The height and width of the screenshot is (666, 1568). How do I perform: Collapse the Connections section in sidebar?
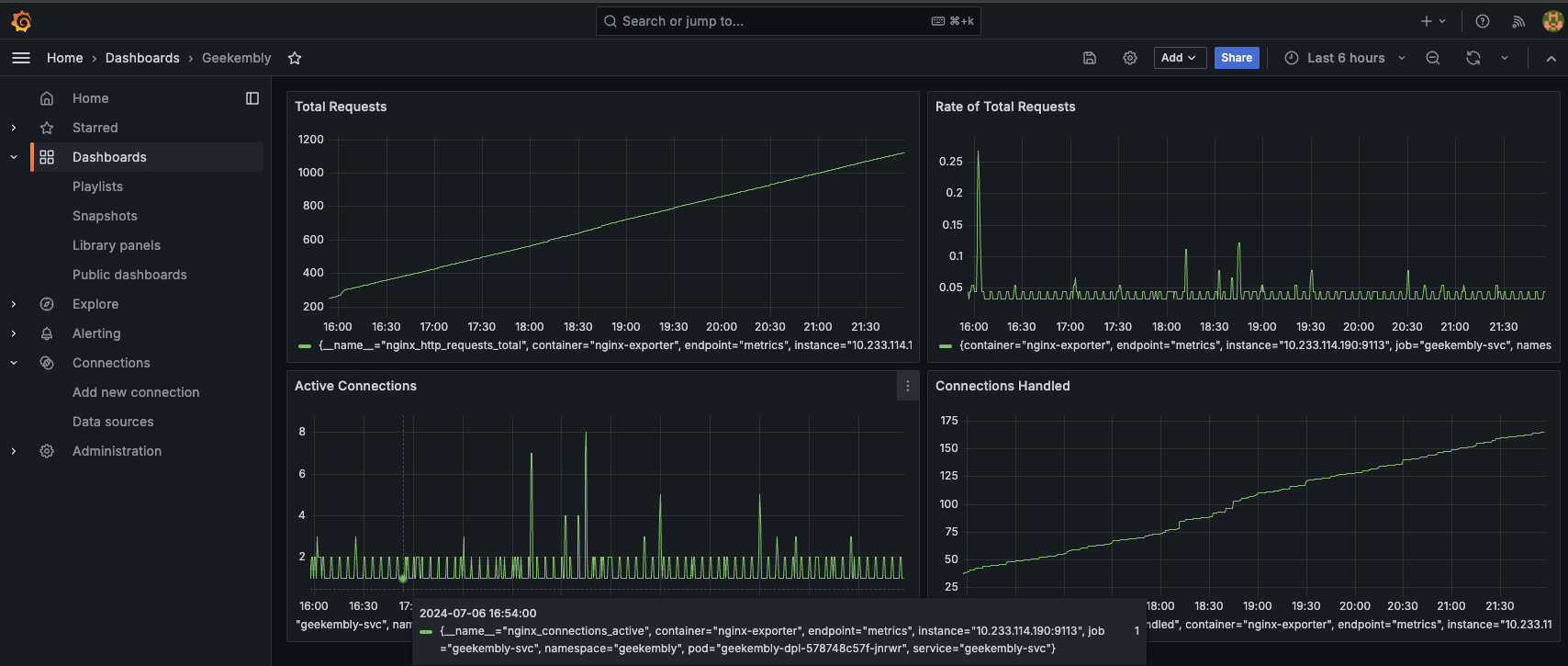pyautogui.click(x=14, y=363)
